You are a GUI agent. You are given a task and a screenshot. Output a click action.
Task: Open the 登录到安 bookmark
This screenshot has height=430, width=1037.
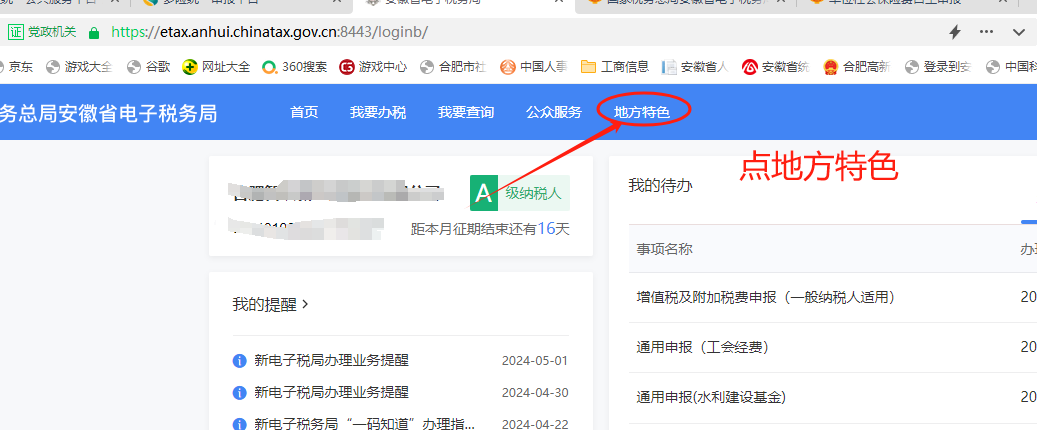(x=938, y=67)
